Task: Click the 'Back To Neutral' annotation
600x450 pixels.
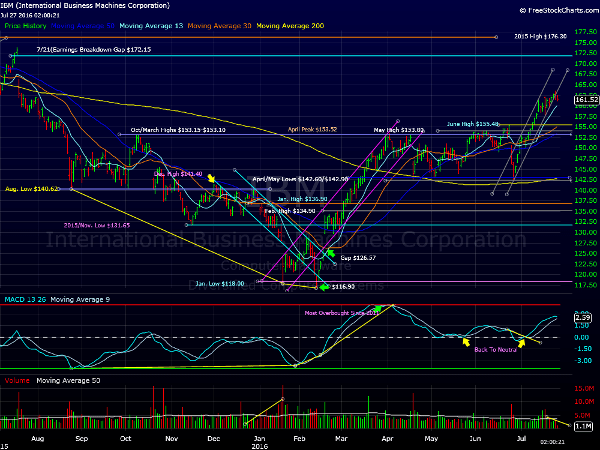Action: click(495, 349)
